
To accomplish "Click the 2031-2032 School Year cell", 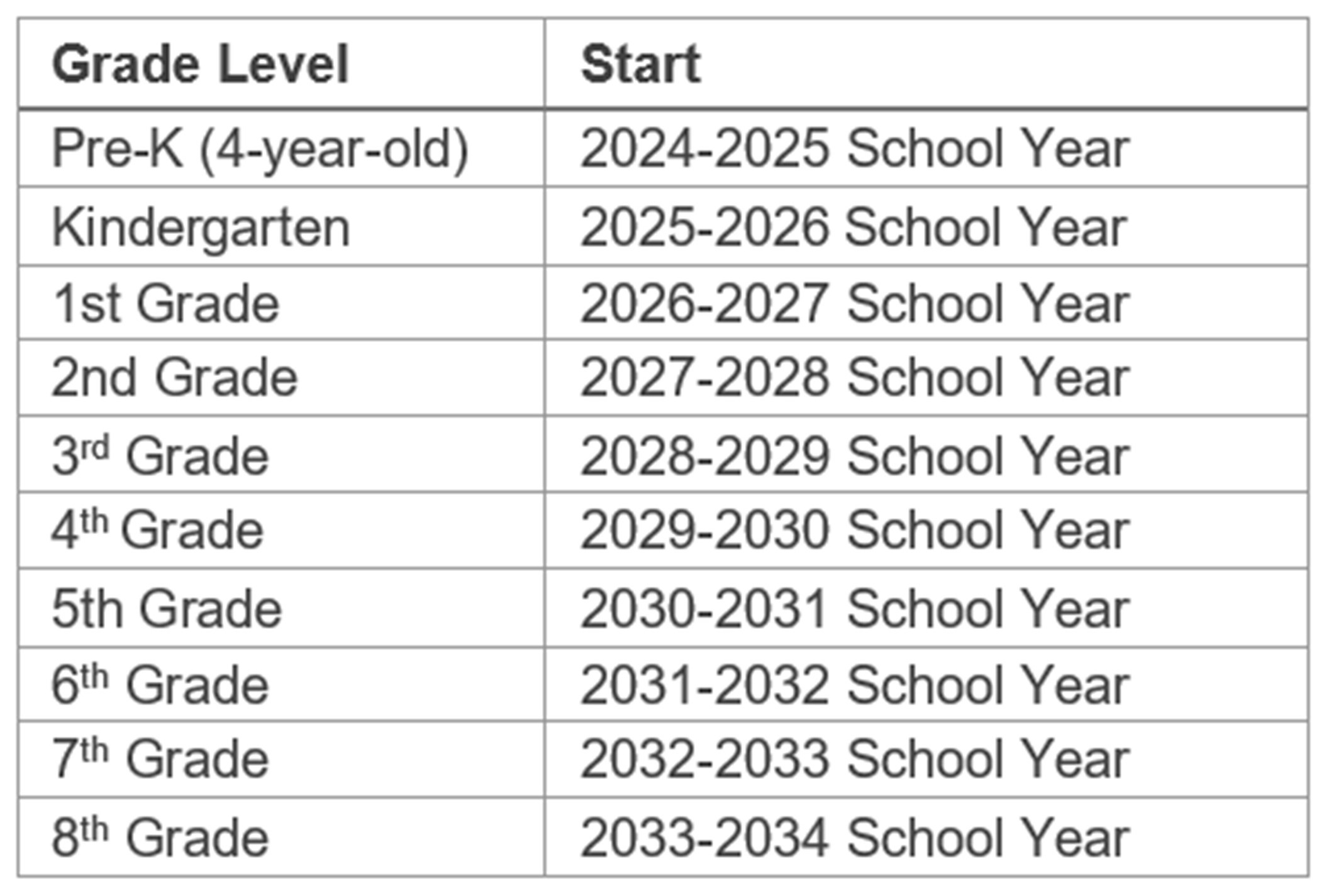I will 926,684.
